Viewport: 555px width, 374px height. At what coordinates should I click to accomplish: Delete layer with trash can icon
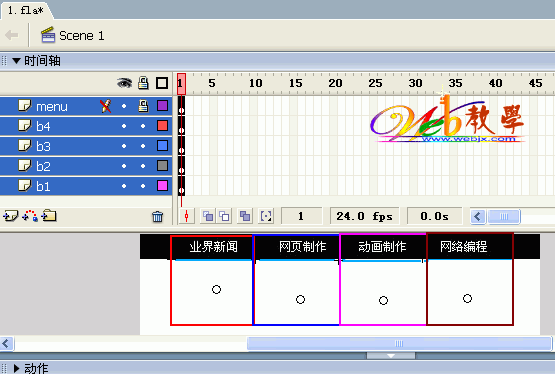[x=158, y=216]
